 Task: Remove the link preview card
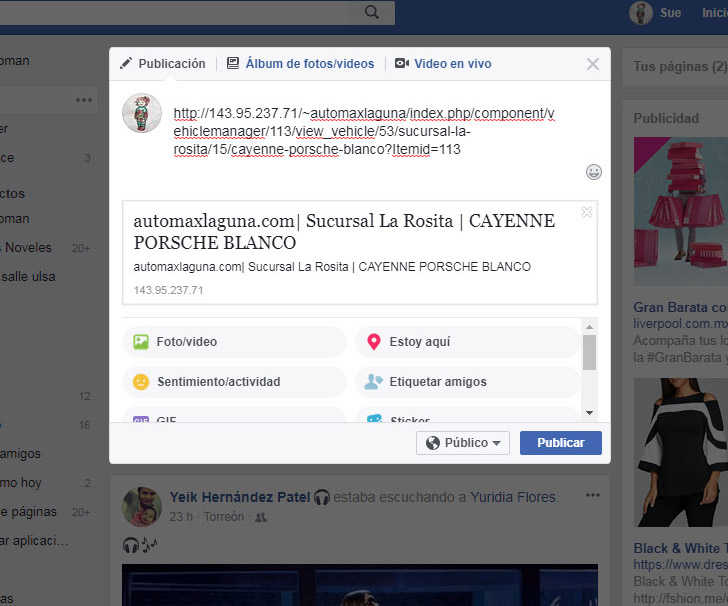[x=587, y=212]
